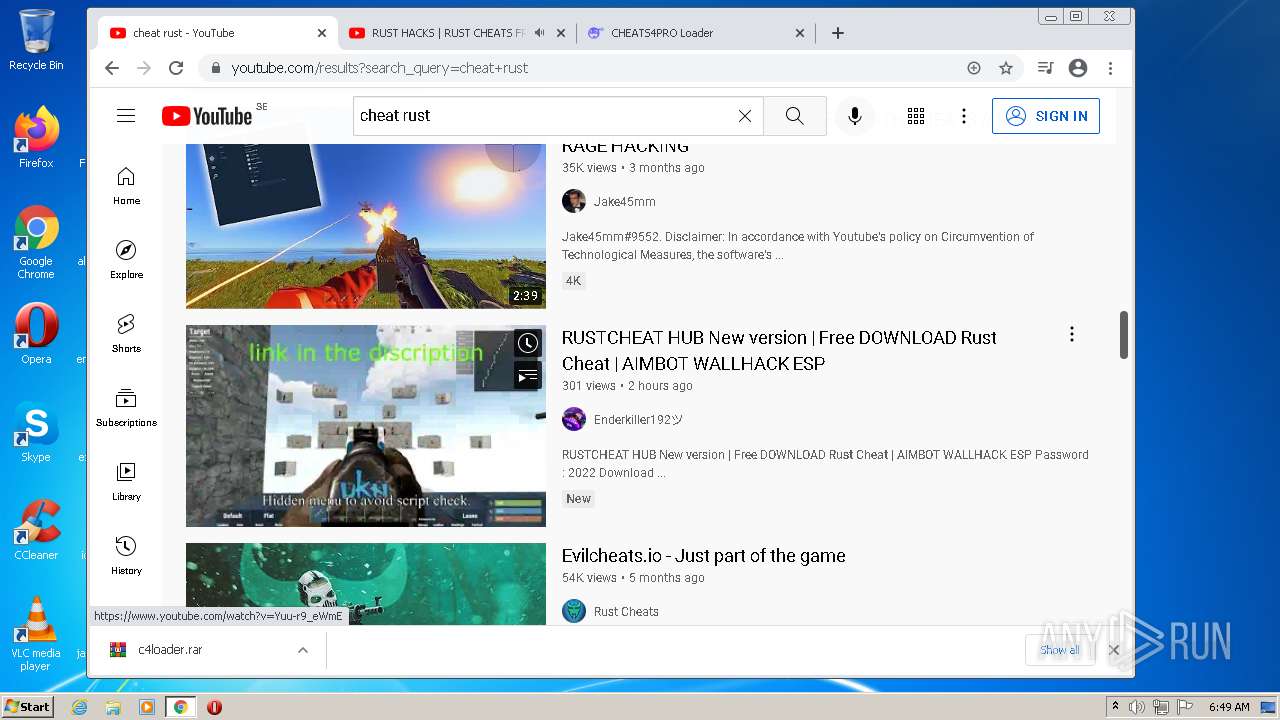The width and height of the screenshot is (1280, 720).
Task: Select the CCleaner desktop shortcut
Action: (36, 530)
